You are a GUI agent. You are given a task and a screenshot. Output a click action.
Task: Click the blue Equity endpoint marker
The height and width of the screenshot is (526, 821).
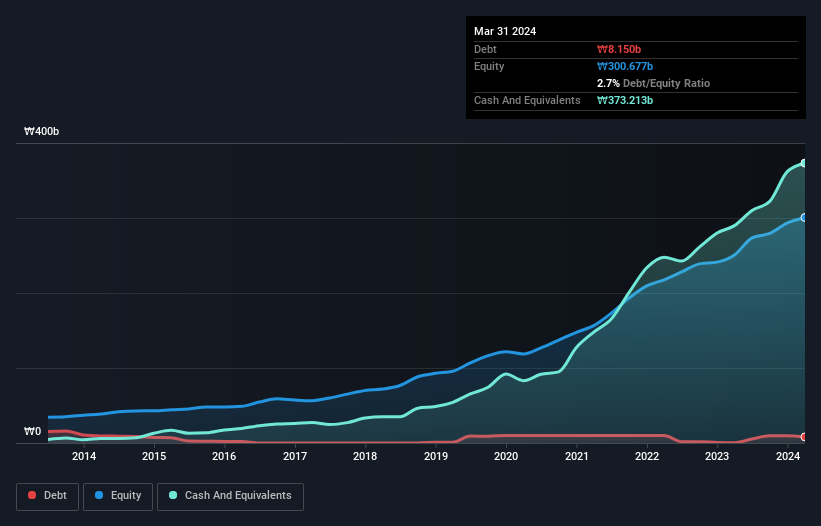804,217
